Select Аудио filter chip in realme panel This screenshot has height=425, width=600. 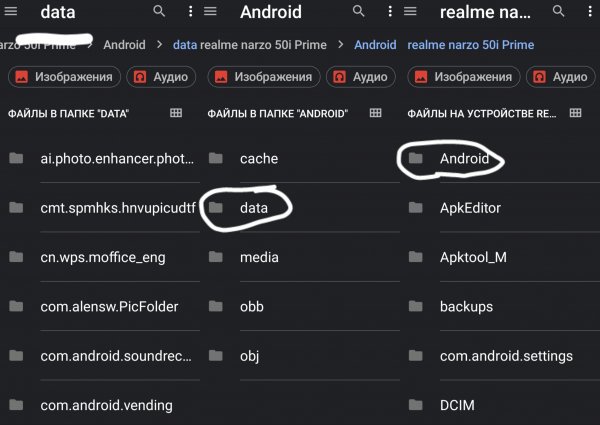point(561,77)
